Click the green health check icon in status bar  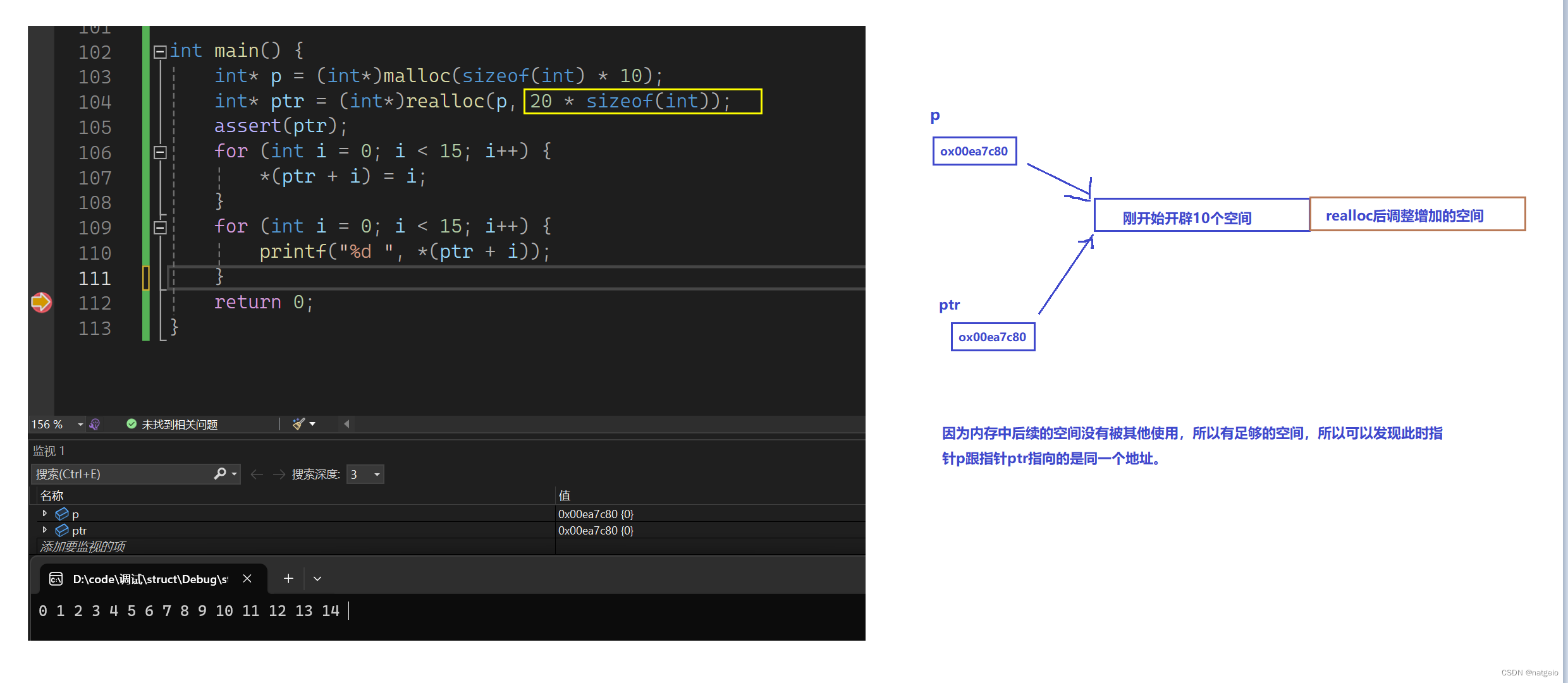(x=132, y=424)
